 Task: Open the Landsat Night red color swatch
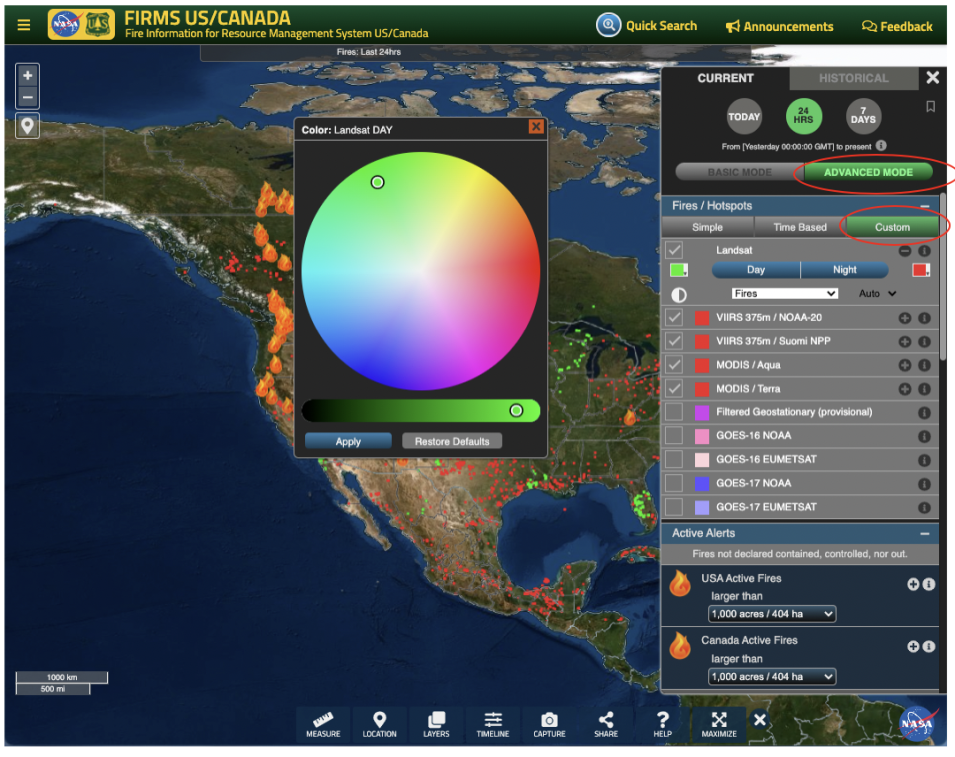point(920,270)
